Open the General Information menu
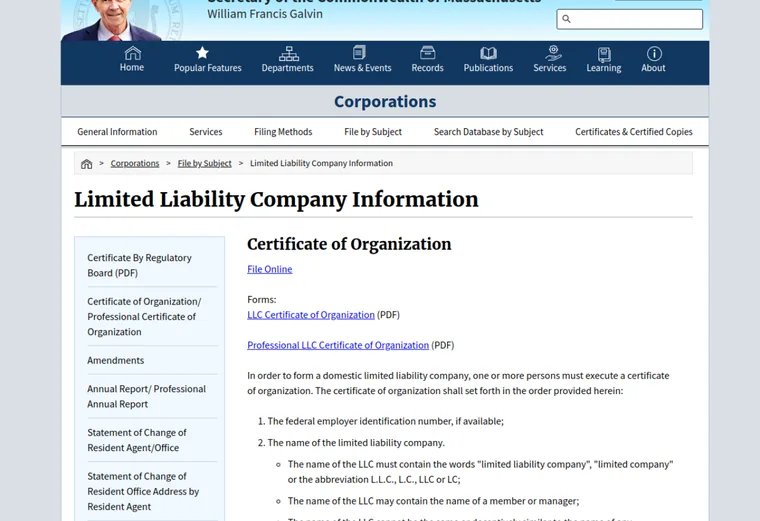This screenshot has height=521, width=760. [x=117, y=132]
